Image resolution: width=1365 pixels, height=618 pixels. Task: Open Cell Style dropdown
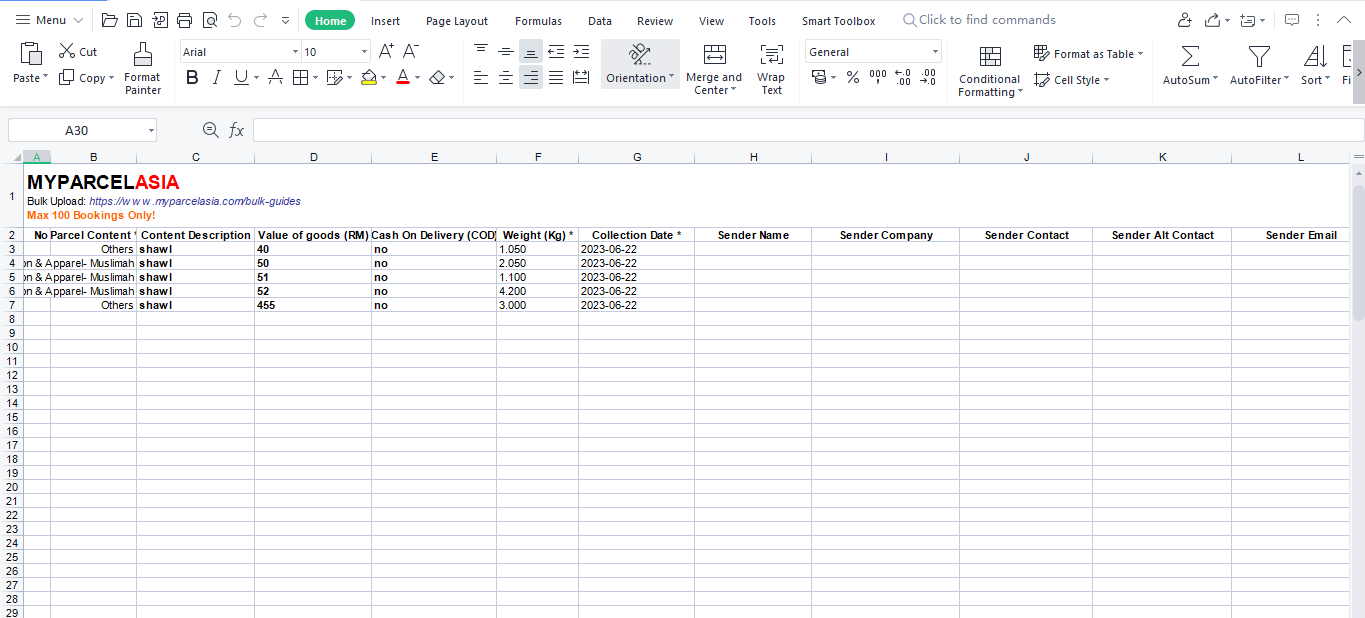click(x=1072, y=80)
